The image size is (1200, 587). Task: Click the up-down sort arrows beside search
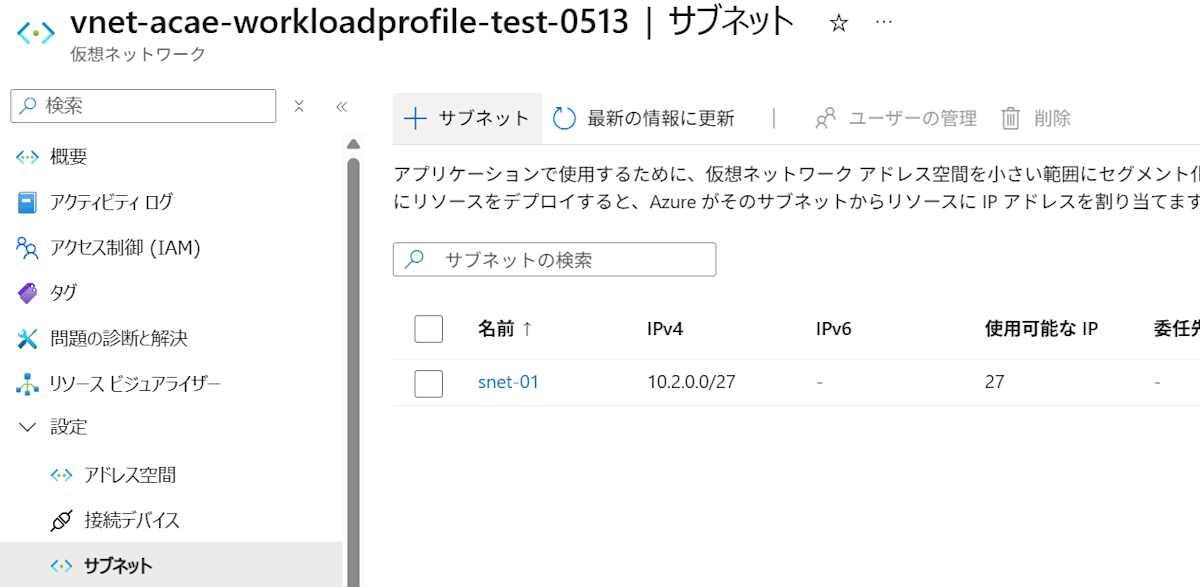(x=299, y=106)
